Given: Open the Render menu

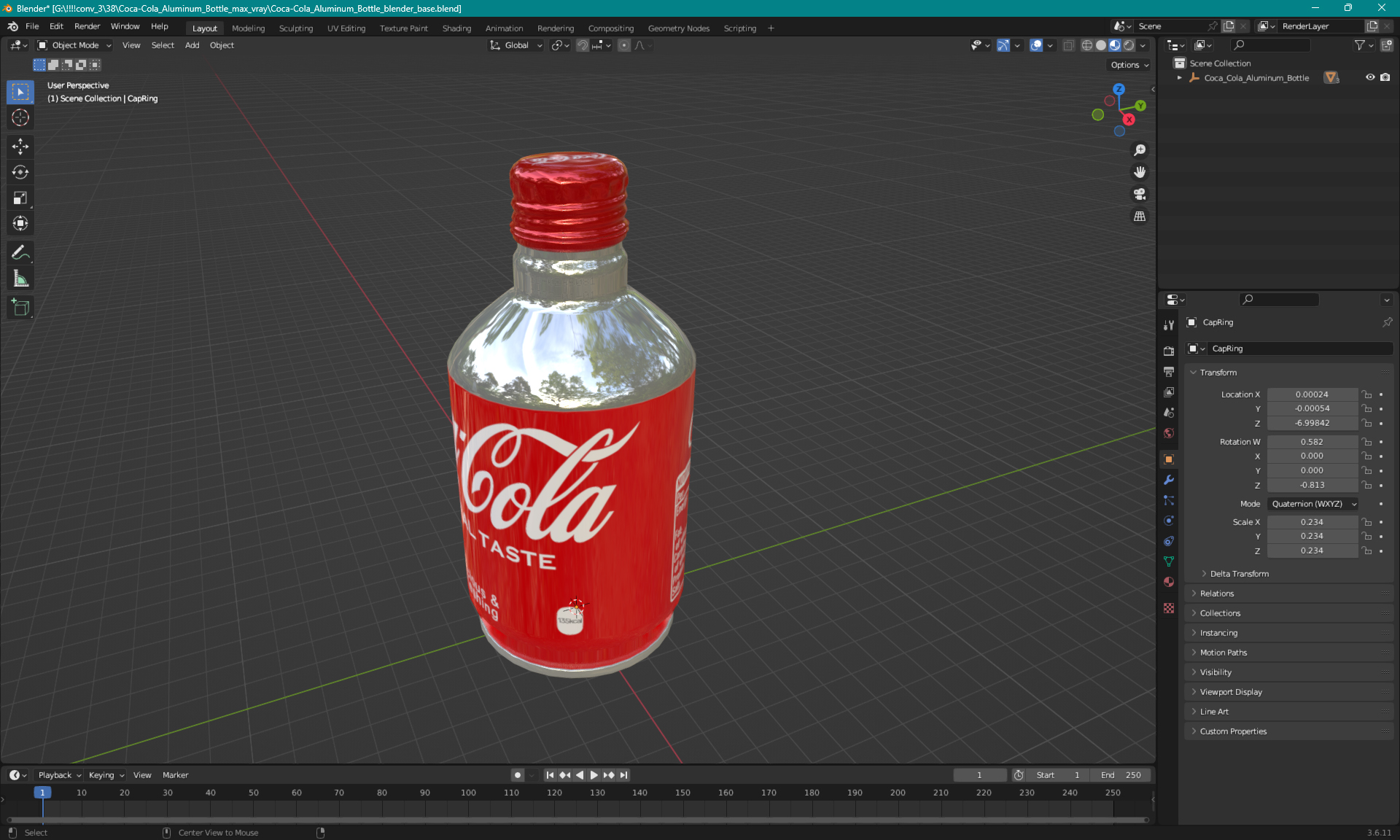Looking at the screenshot, I should 87,26.
